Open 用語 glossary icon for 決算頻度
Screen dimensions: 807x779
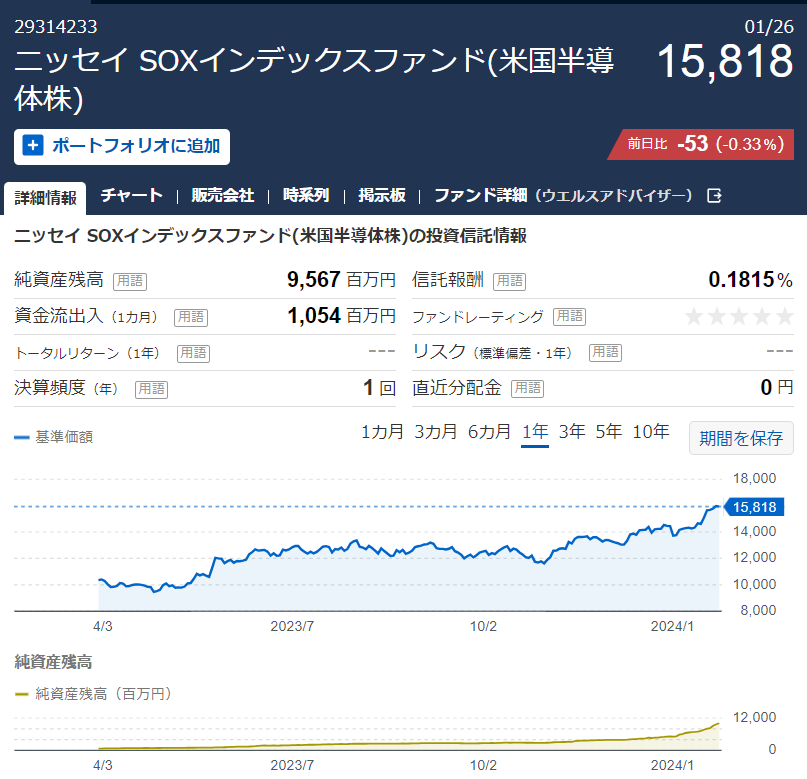152,389
